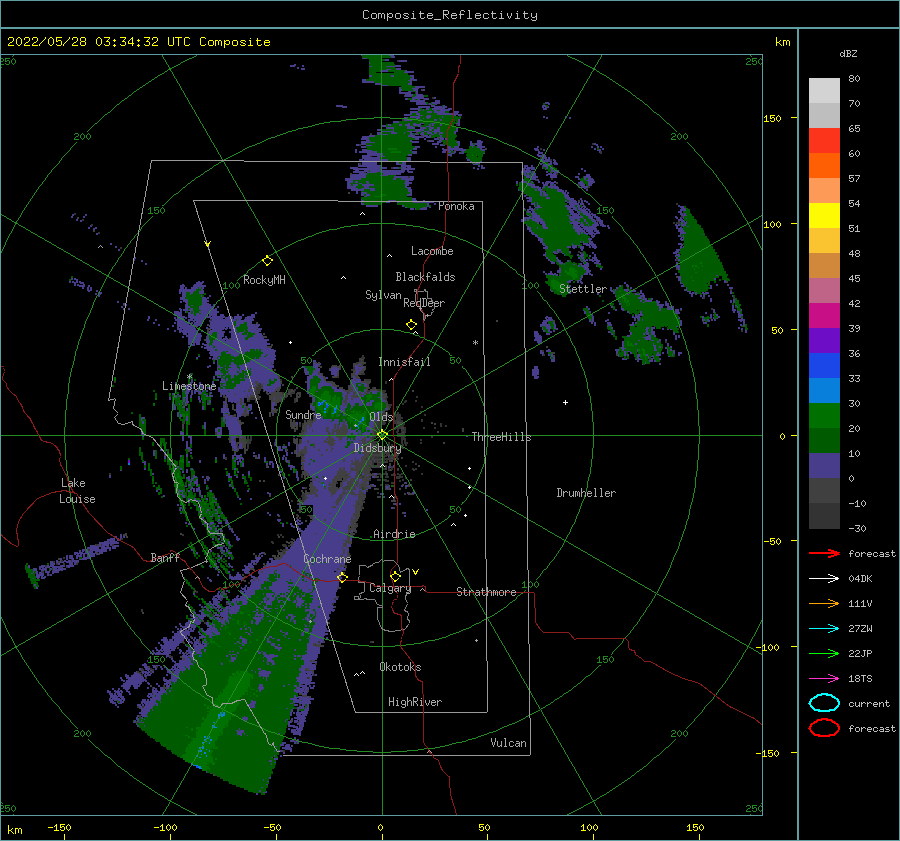Image resolution: width=900 pixels, height=841 pixels.
Task: Click the 18TS legend text
Action: tap(860, 679)
